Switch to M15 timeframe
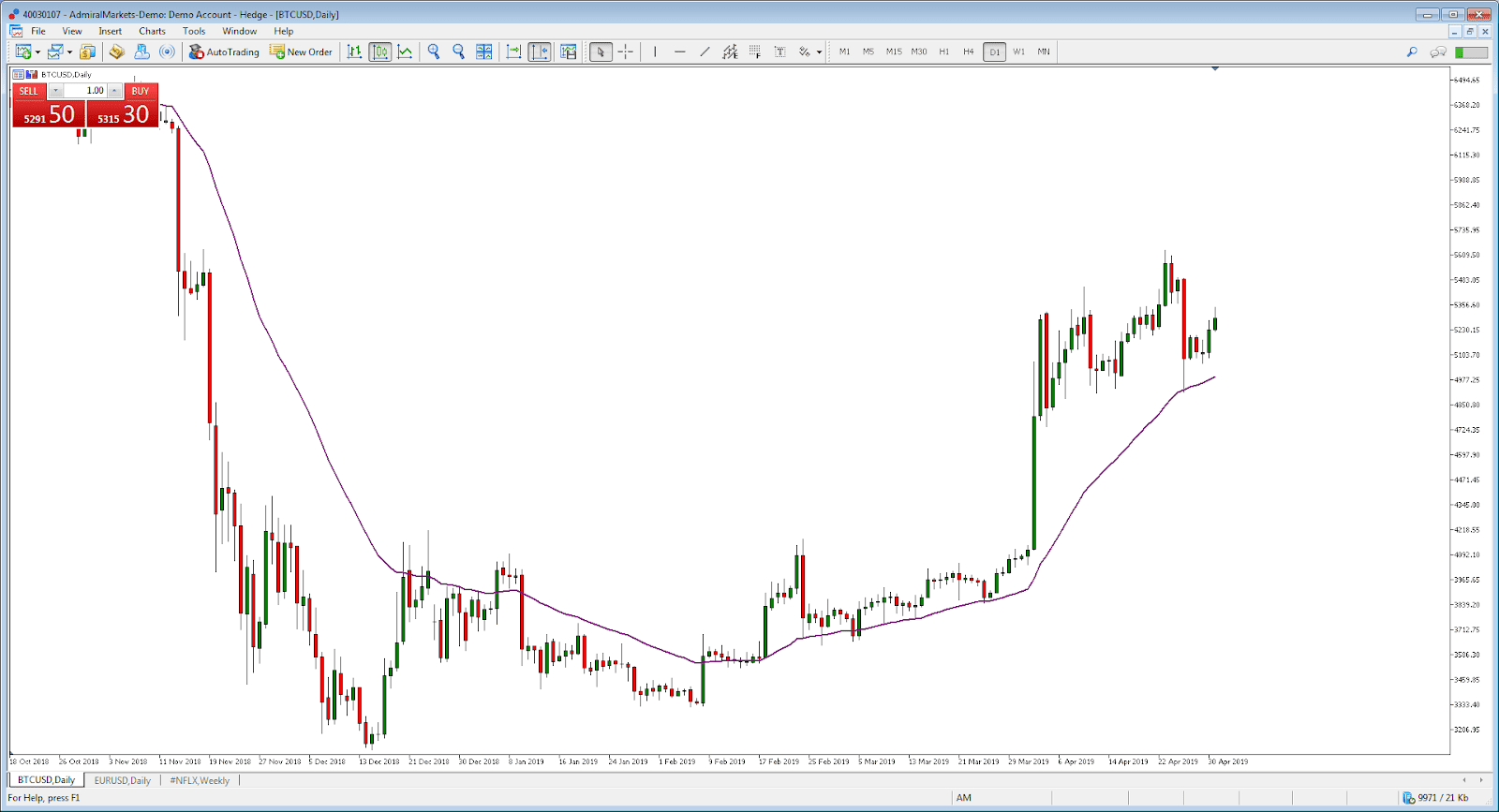 point(894,52)
